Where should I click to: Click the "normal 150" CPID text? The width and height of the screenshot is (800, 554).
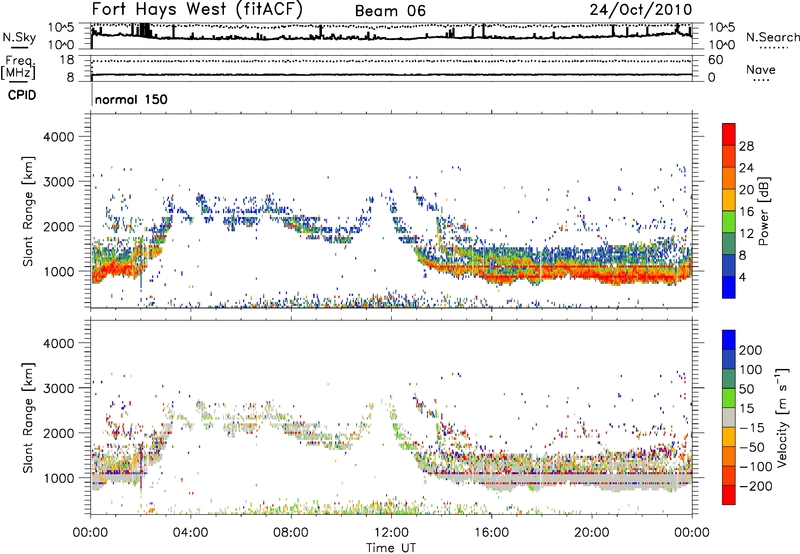tap(131, 99)
